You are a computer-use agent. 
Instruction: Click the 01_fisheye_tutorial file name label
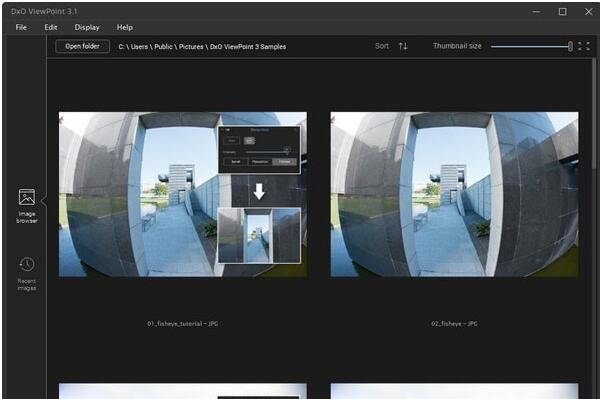point(183,324)
